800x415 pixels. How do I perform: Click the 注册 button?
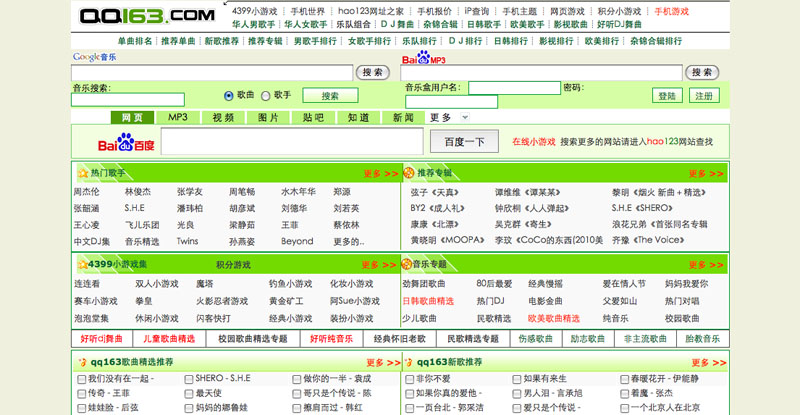click(x=704, y=95)
